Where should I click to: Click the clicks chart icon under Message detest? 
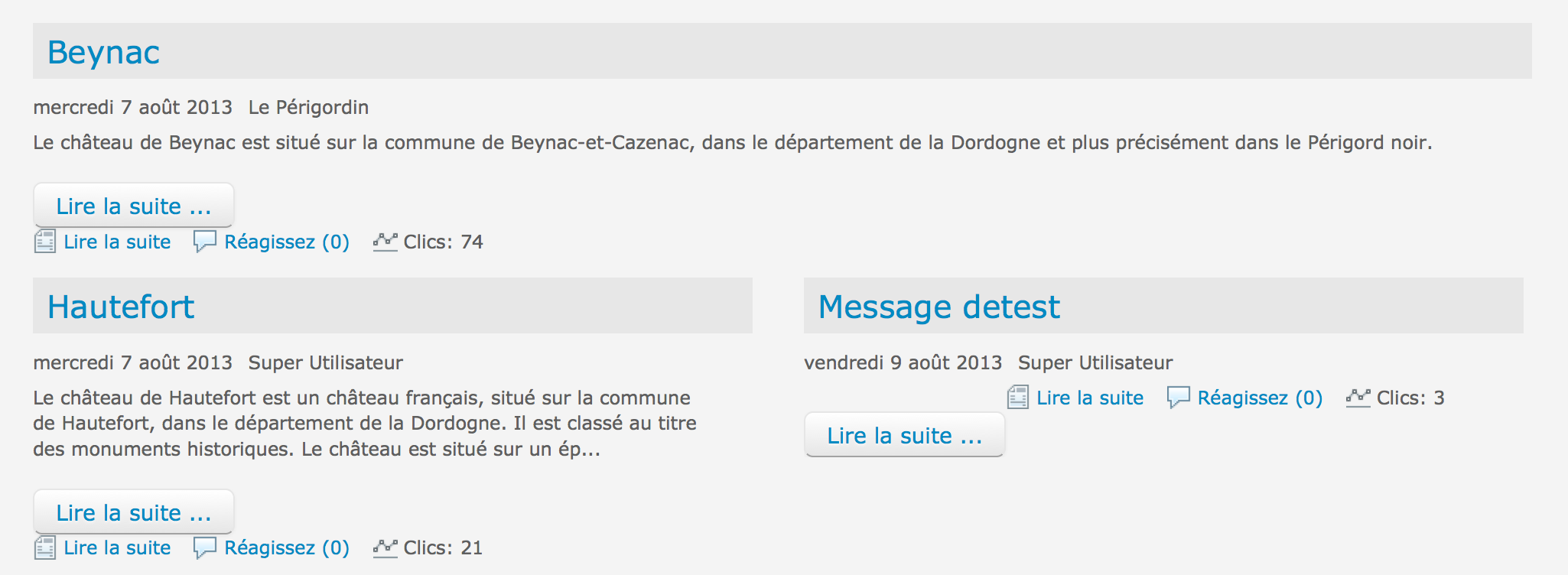(x=1358, y=398)
